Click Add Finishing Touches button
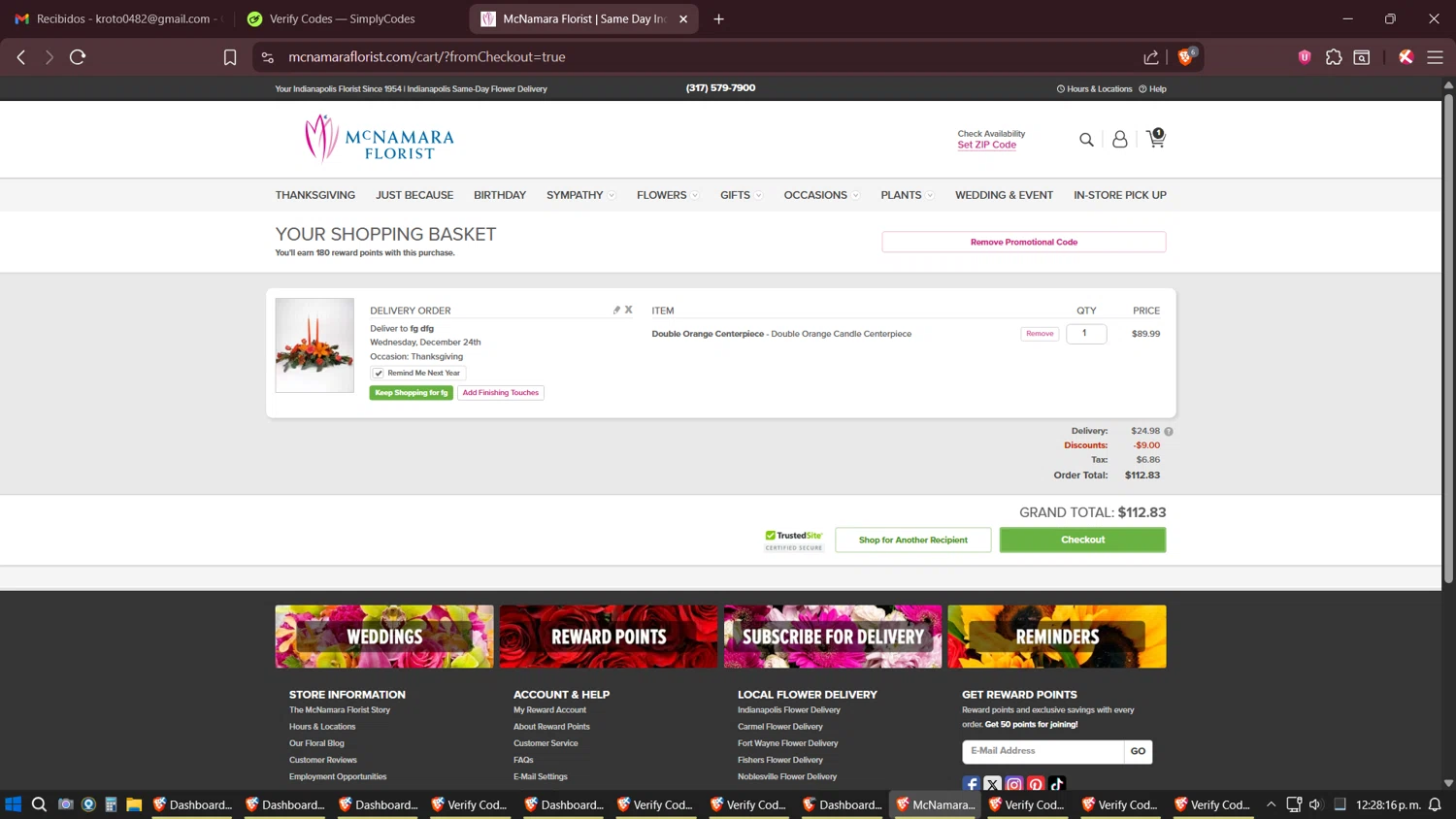 500,393
